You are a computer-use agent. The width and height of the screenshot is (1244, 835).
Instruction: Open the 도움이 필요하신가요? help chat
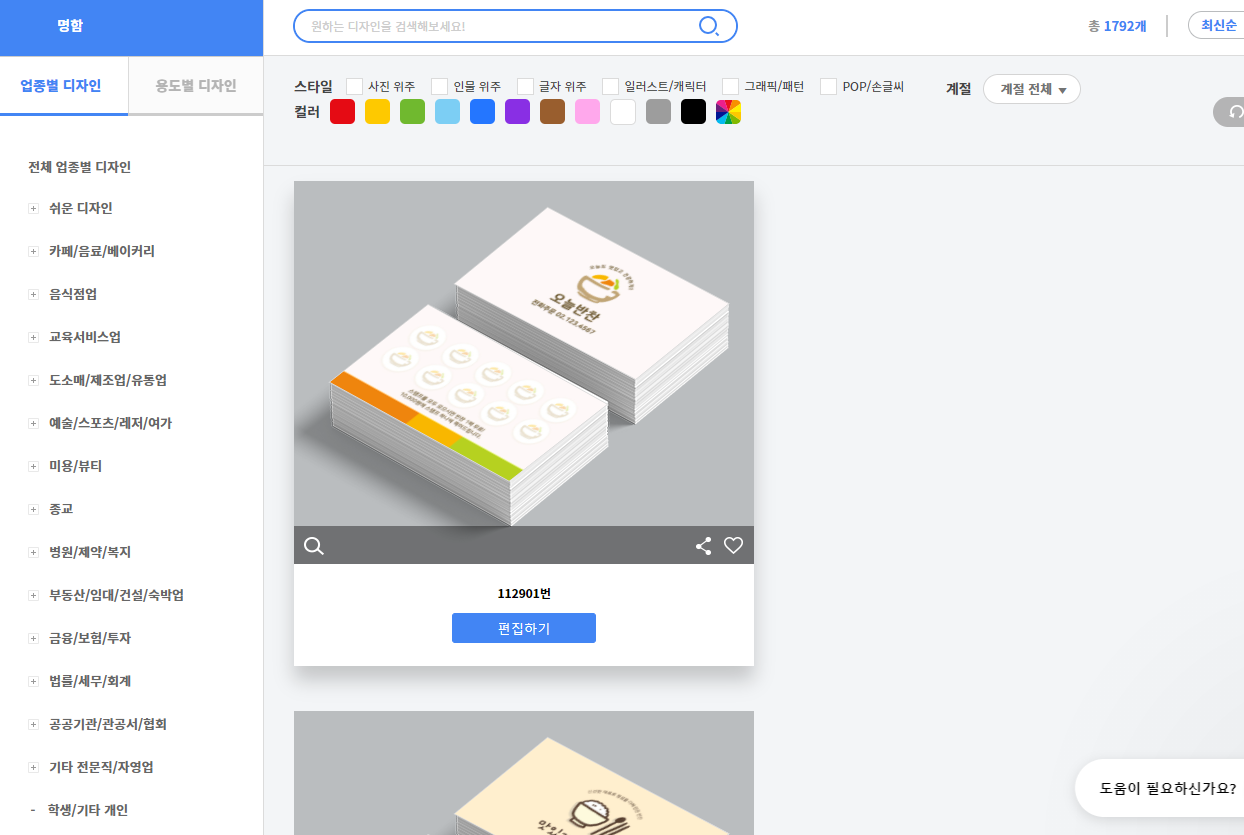point(1161,788)
